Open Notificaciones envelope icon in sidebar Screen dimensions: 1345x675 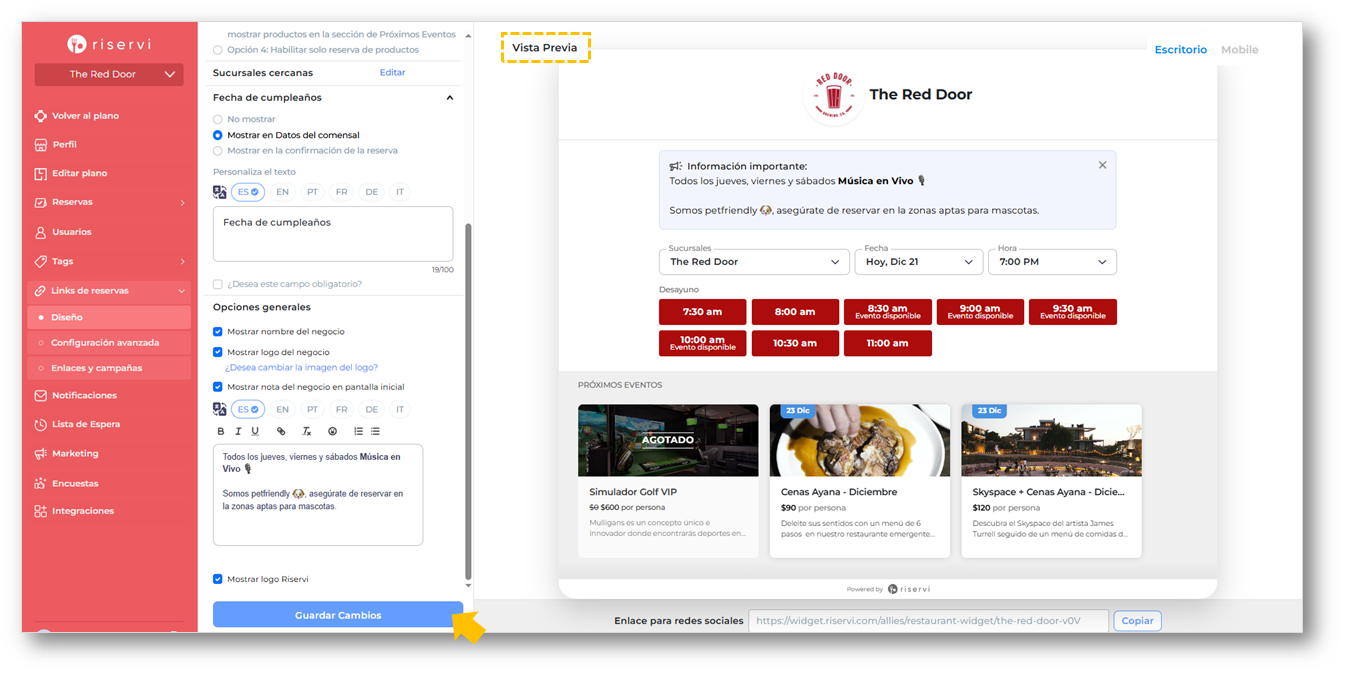click(x=40, y=395)
